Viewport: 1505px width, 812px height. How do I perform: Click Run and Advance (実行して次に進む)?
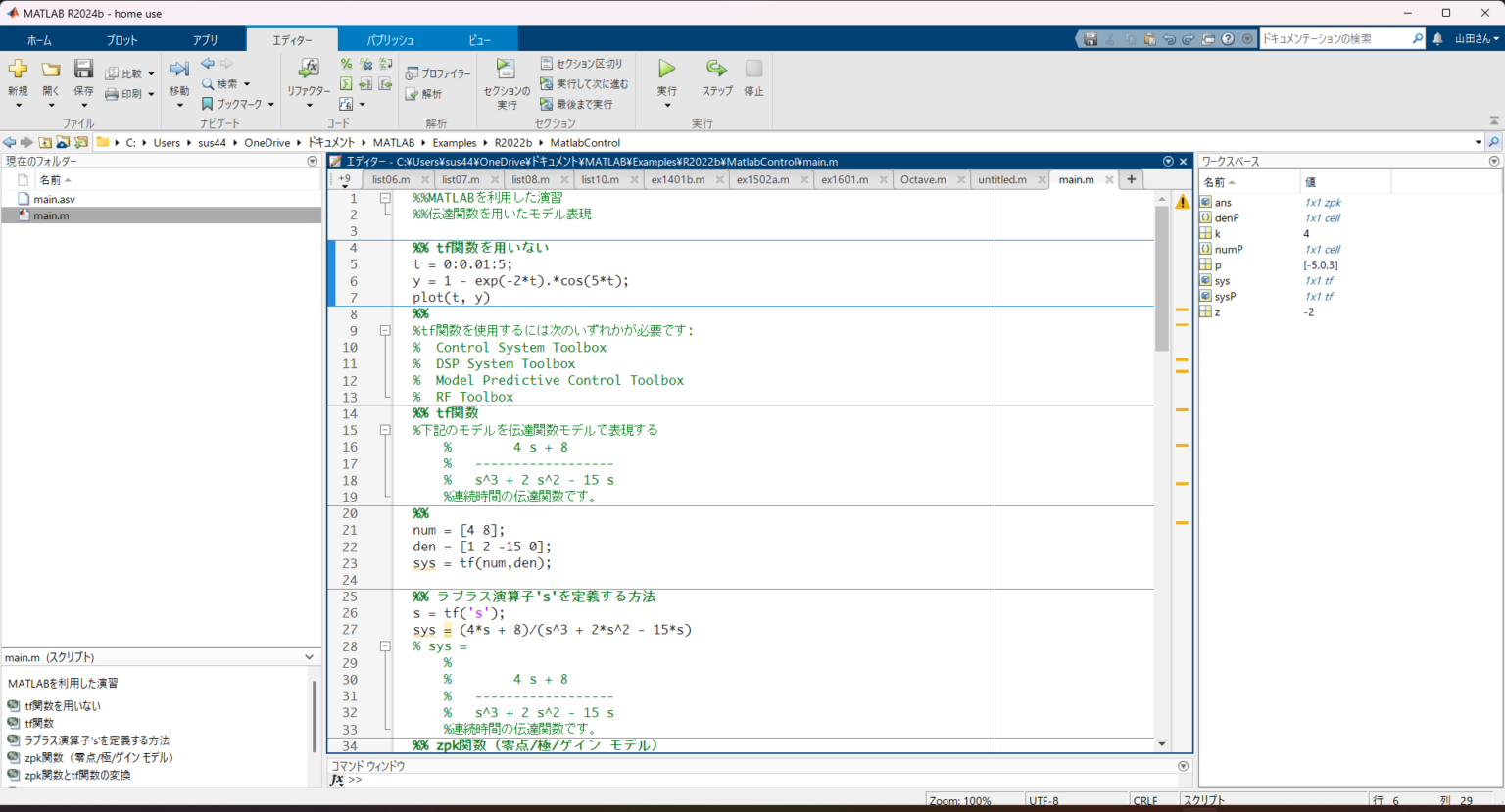[584, 83]
